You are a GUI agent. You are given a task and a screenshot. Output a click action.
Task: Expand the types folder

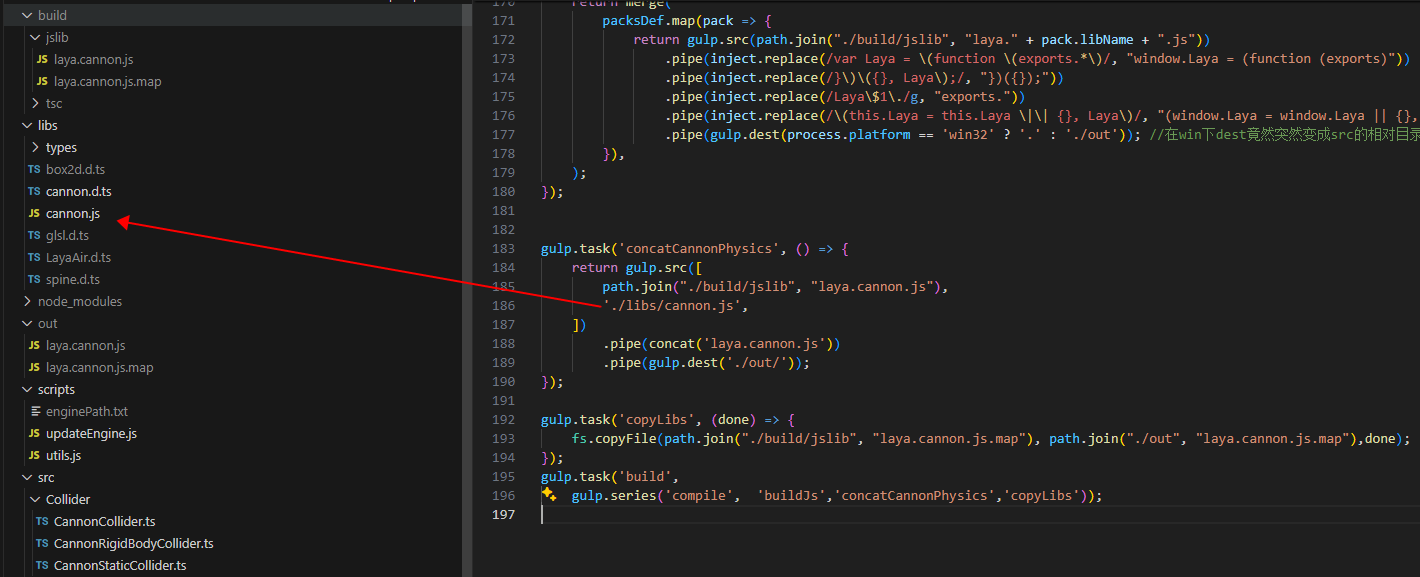[35, 147]
